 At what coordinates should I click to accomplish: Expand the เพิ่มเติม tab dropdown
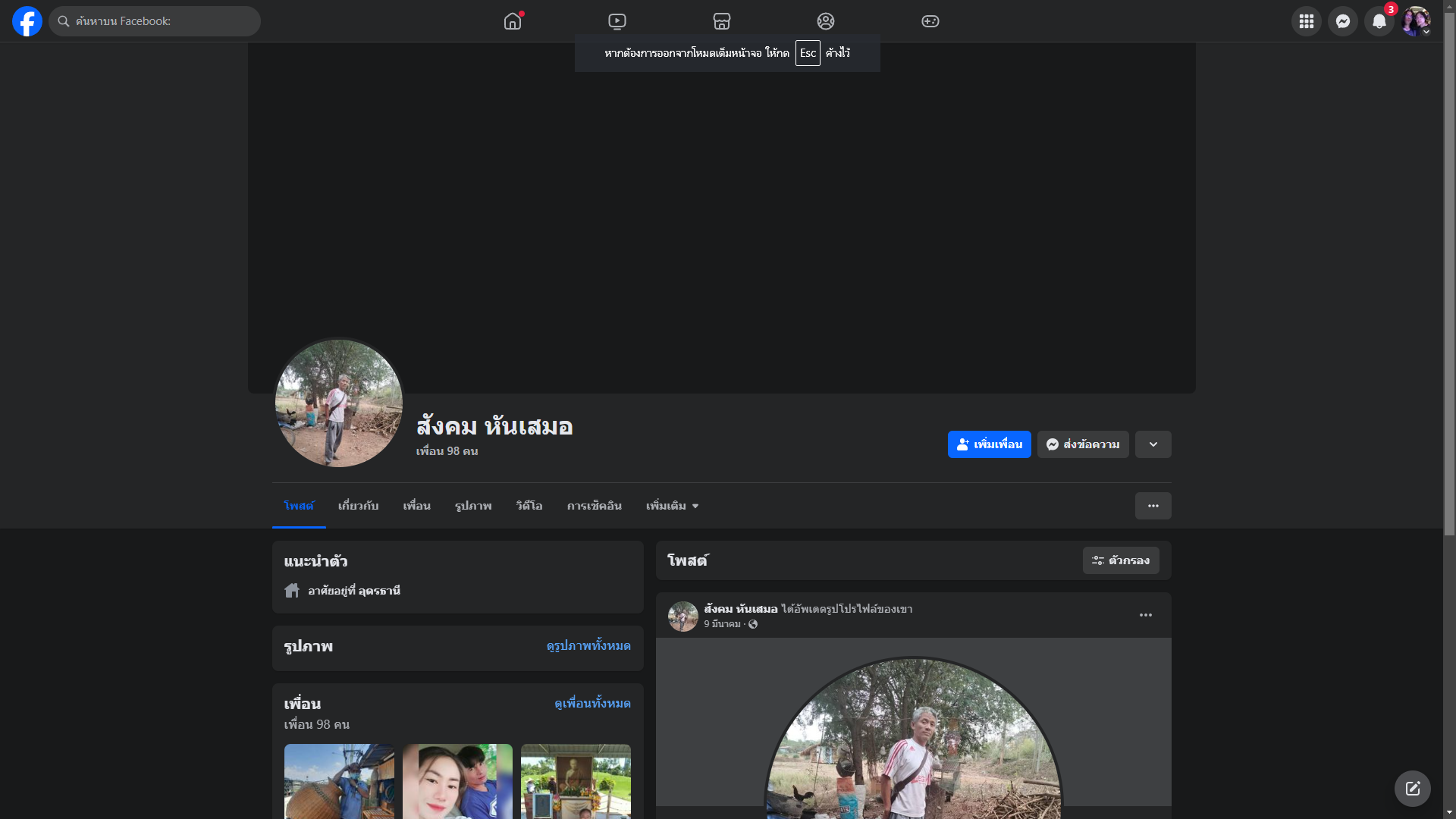(x=672, y=506)
